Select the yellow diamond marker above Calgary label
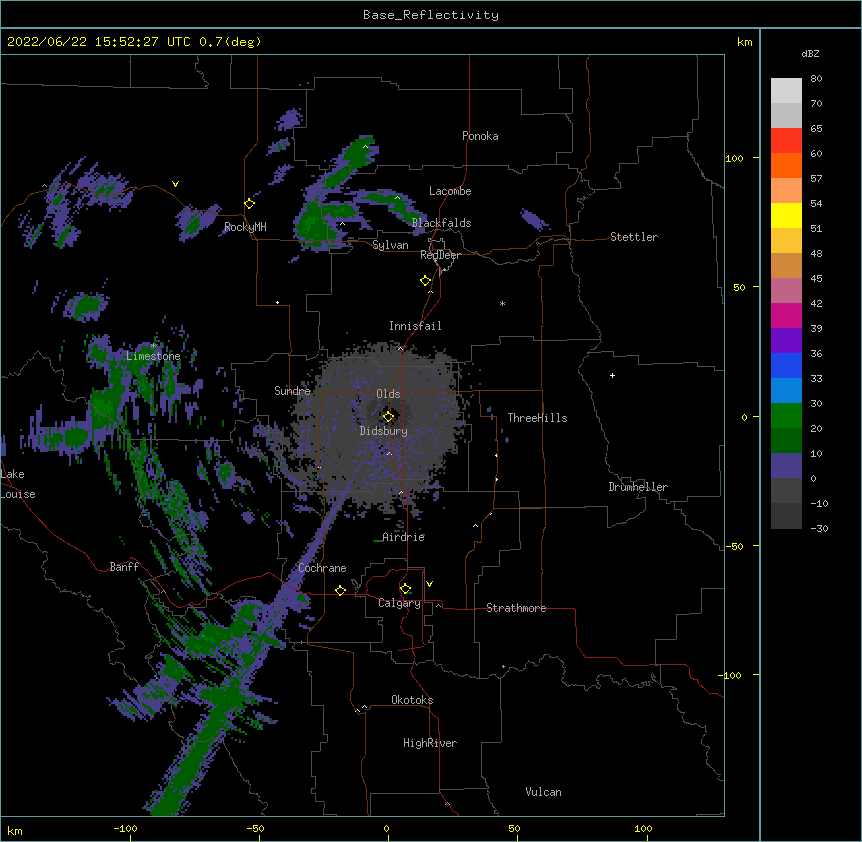This screenshot has width=862, height=842. point(406,589)
